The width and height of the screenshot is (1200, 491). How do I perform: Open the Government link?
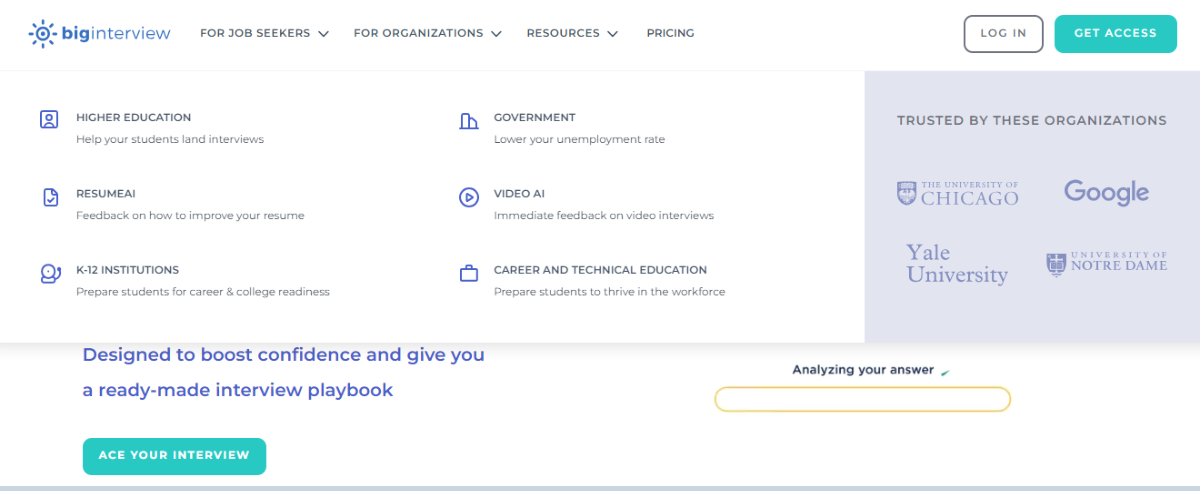tap(534, 117)
